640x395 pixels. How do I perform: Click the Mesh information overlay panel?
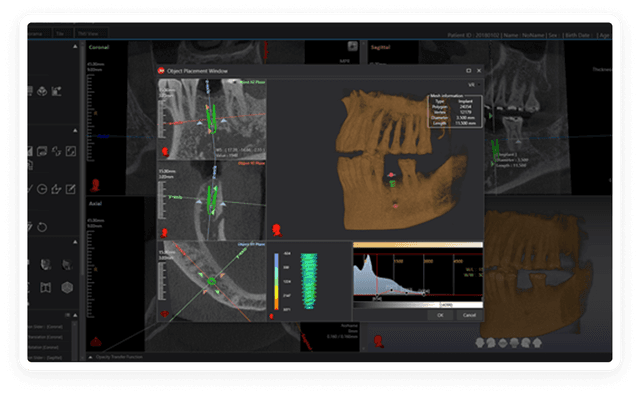click(x=455, y=111)
